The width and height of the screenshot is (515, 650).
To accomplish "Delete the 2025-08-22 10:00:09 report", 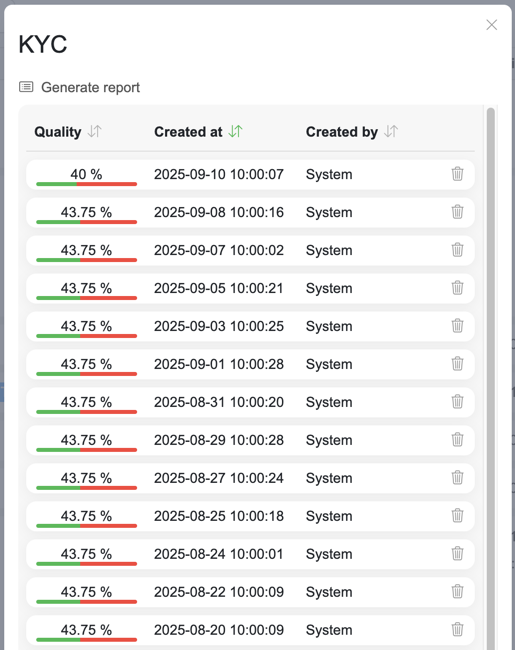I will [457, 592].
